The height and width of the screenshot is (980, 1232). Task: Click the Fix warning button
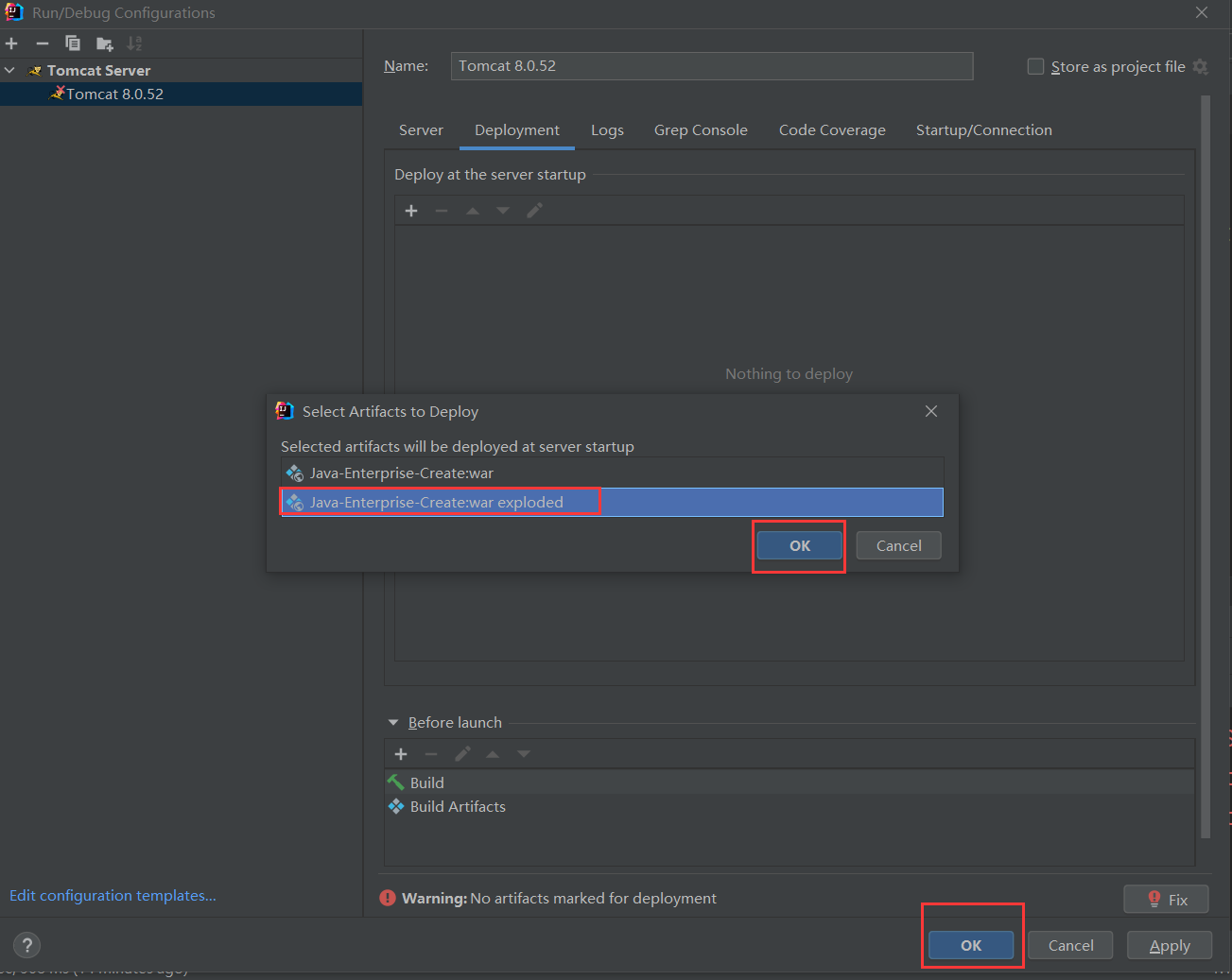coord(1166,900)
